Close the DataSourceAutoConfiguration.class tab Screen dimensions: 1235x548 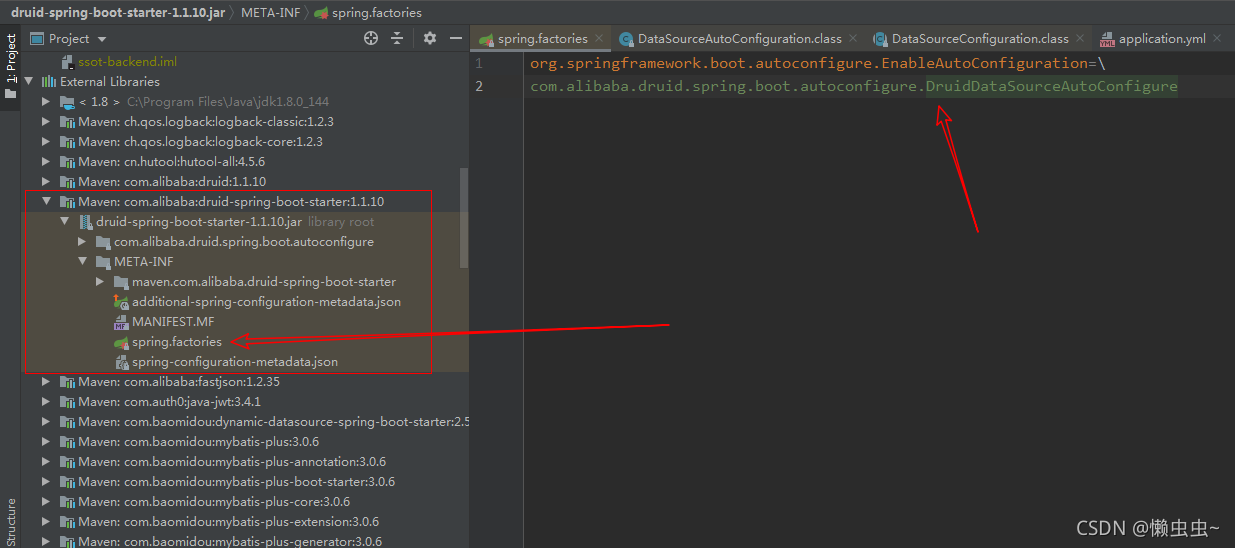853,39
